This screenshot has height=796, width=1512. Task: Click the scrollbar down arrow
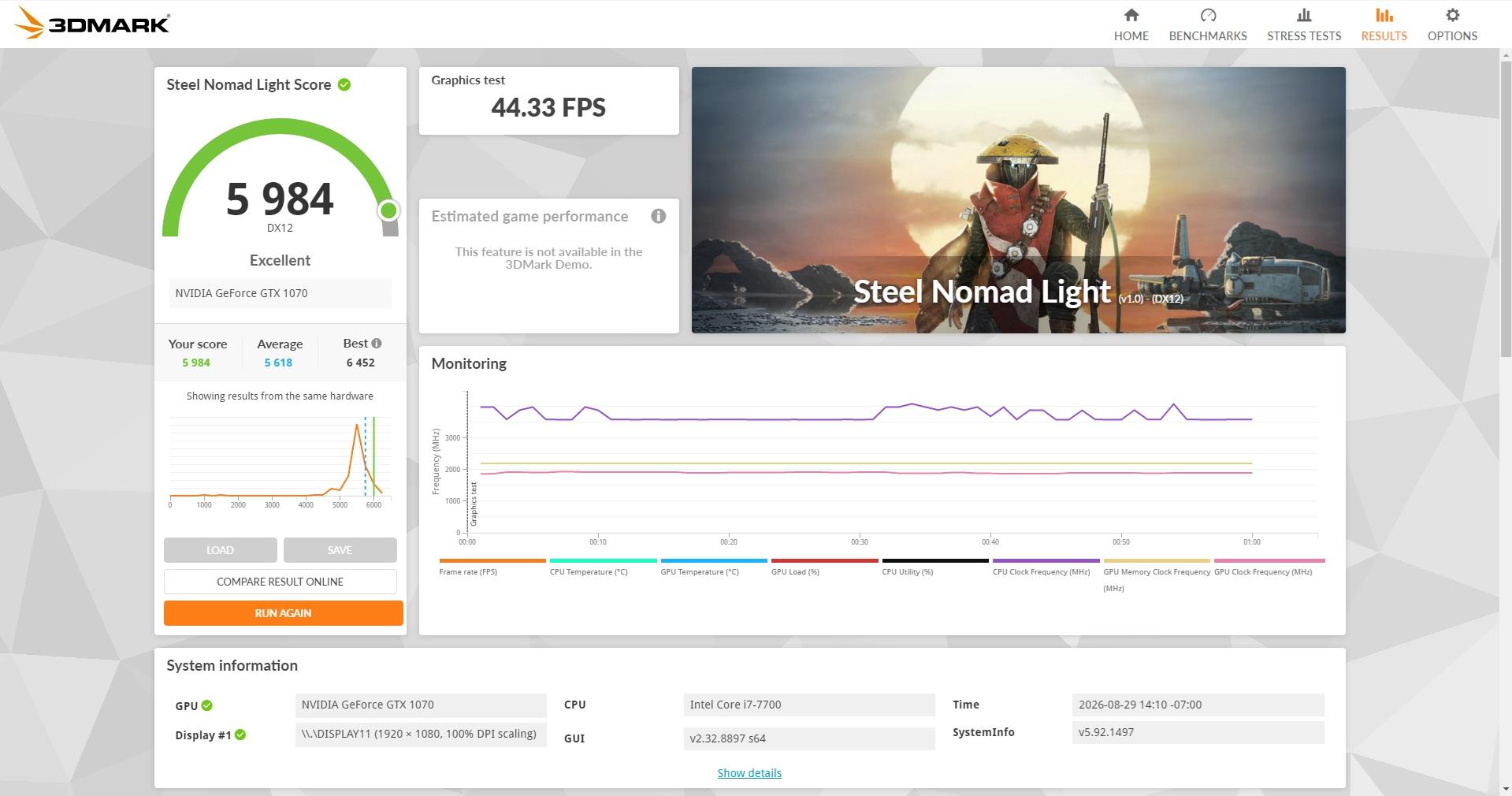(1506, 789)
